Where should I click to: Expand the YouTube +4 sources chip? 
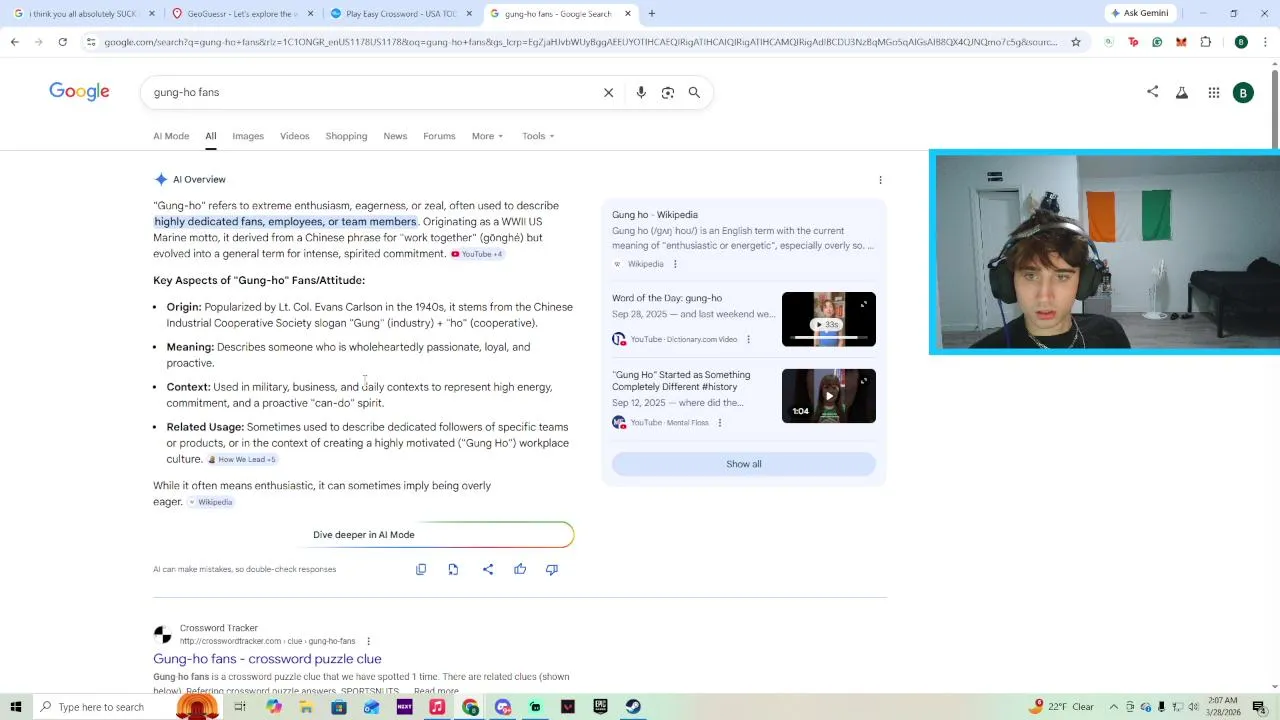[x=477, y=254]
